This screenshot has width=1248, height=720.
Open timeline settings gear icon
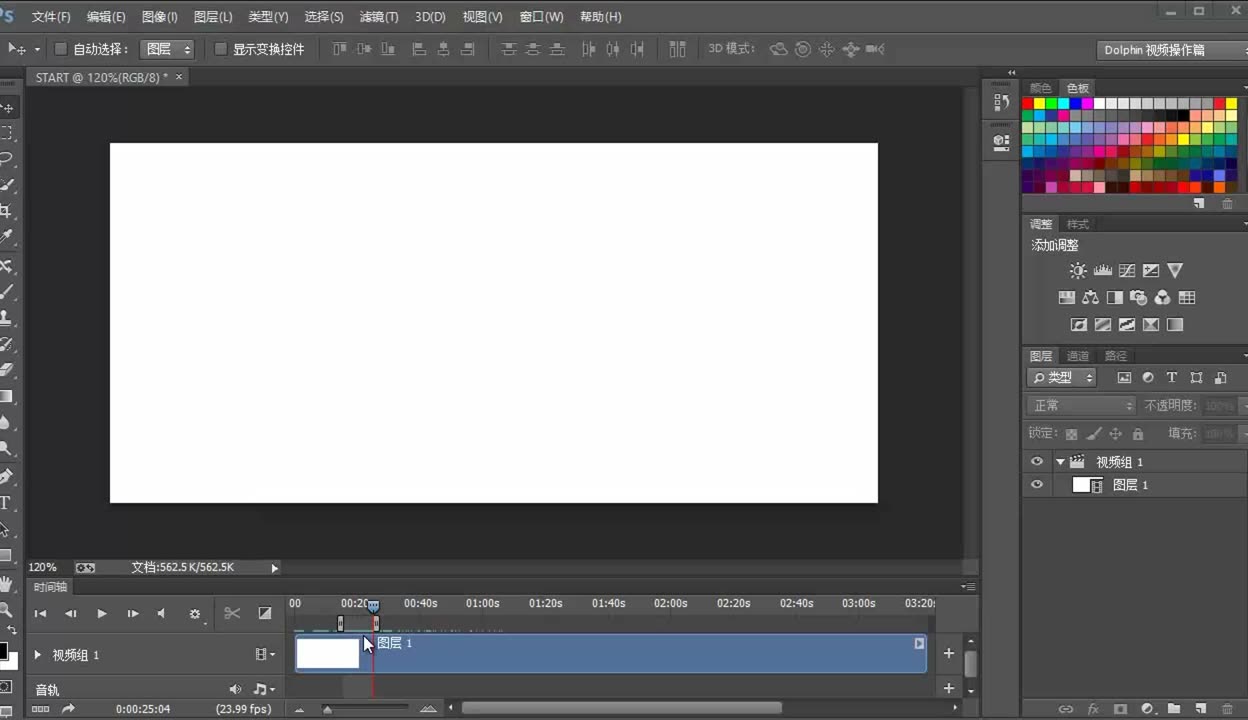point(195,614)
